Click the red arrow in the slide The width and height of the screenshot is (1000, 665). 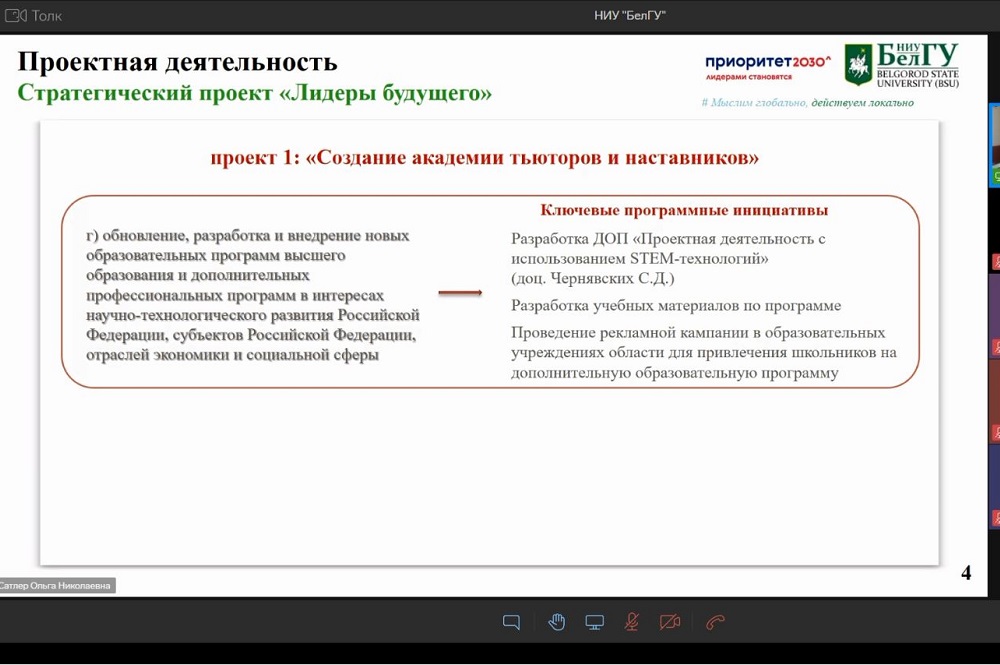click(x=460, y=293)
